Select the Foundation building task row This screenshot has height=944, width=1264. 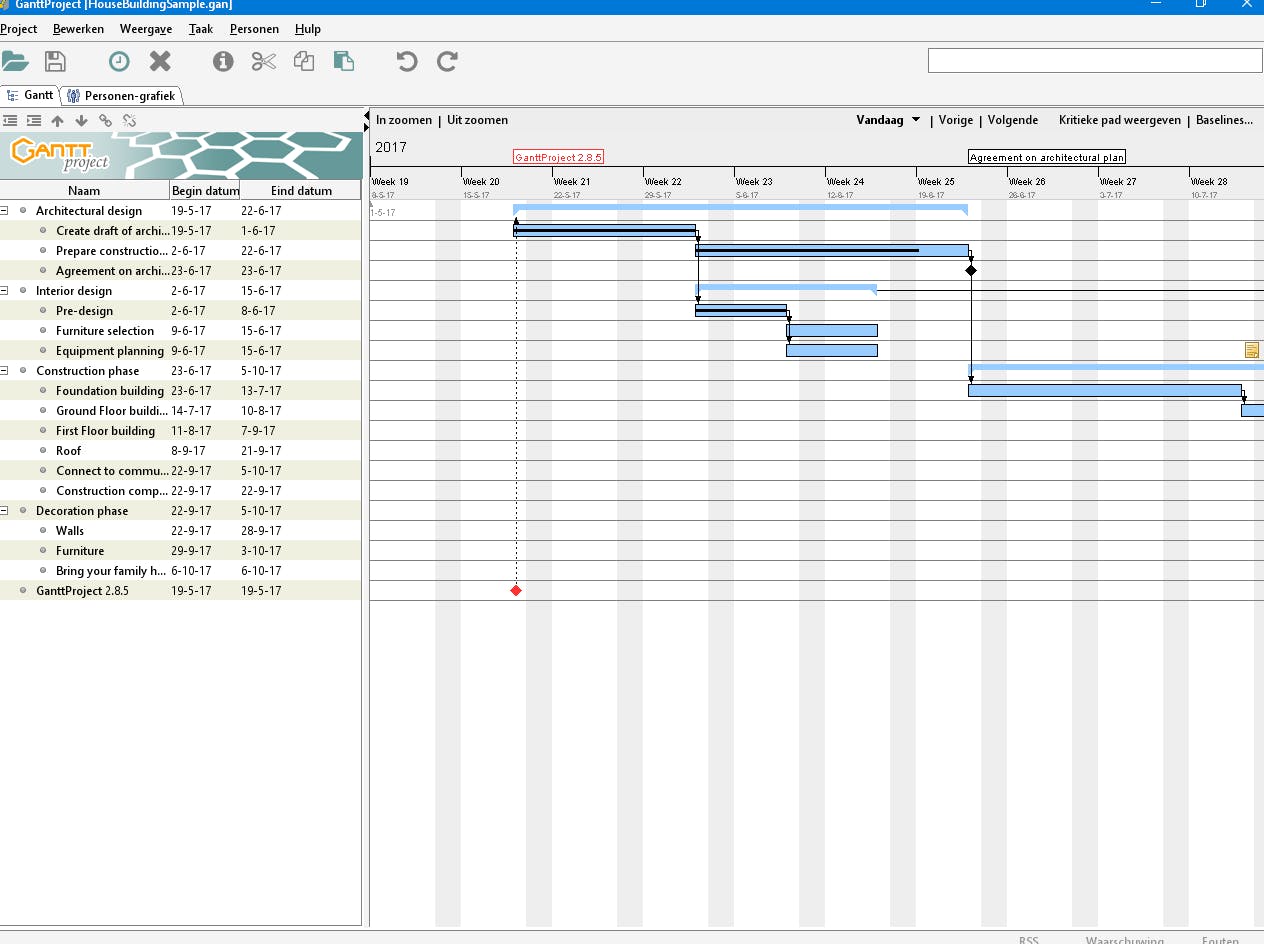[110, 391]
